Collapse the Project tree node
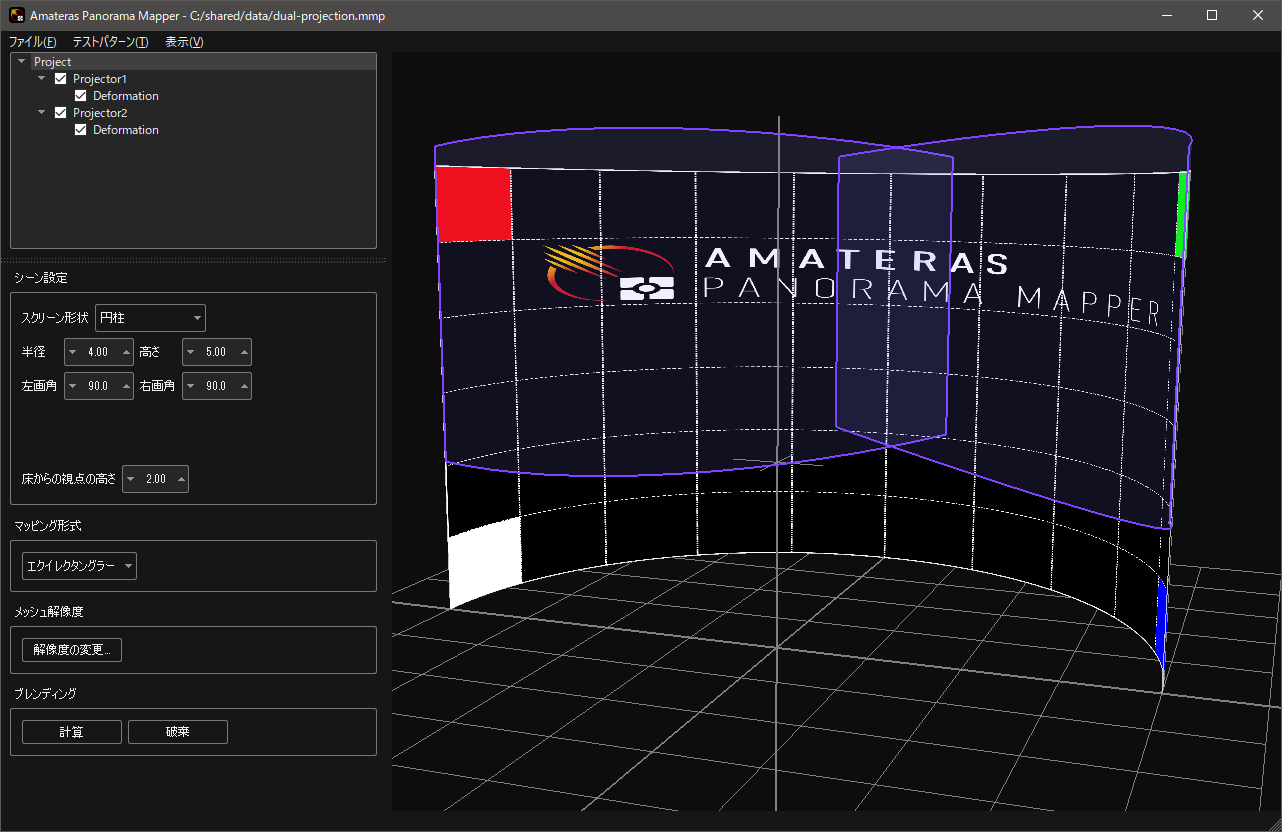The image size is (1282, 832). [x=22, y=62]
